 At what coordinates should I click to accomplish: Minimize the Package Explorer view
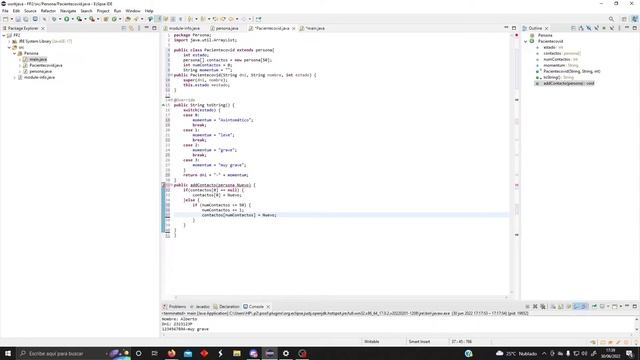pos(147,28)
